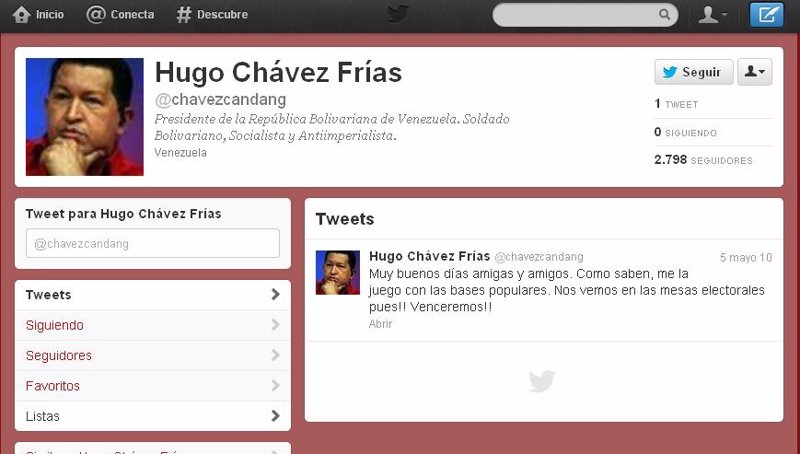Click the large Hugo Chávez profile photo
This screenshot has width=800, height=454.
click(85, 117)
